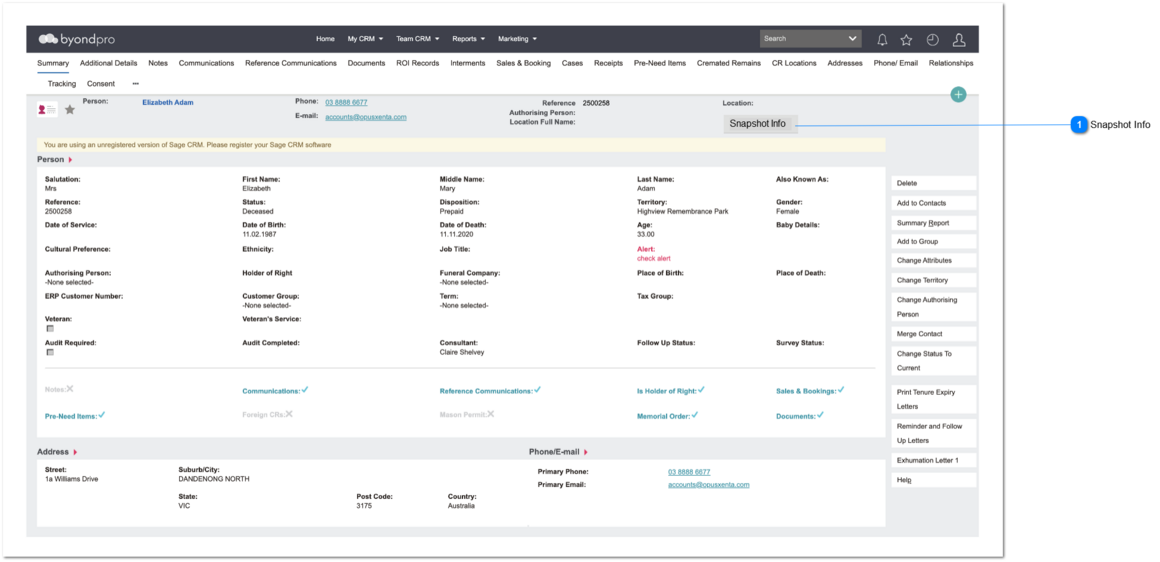Expand the My CRM menu

pyautogui.click(x=365, y=38)
